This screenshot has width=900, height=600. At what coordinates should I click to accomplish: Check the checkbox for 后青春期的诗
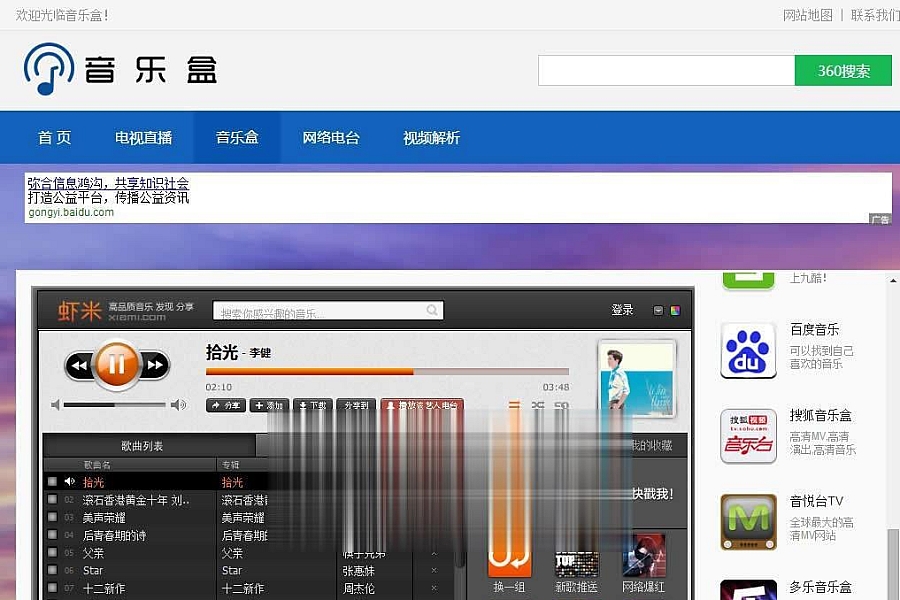[52, 535]
